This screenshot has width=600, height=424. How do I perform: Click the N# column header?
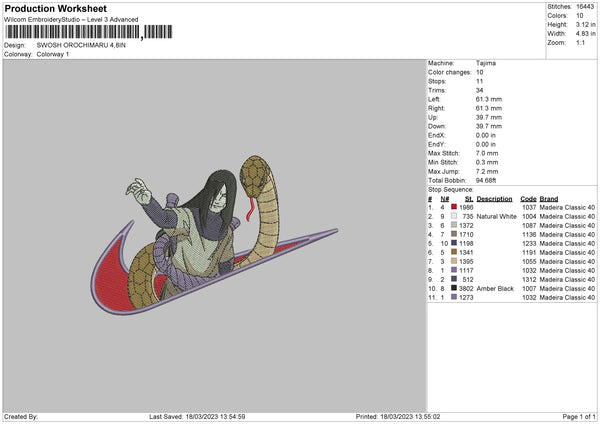click(x=445, y=199)
